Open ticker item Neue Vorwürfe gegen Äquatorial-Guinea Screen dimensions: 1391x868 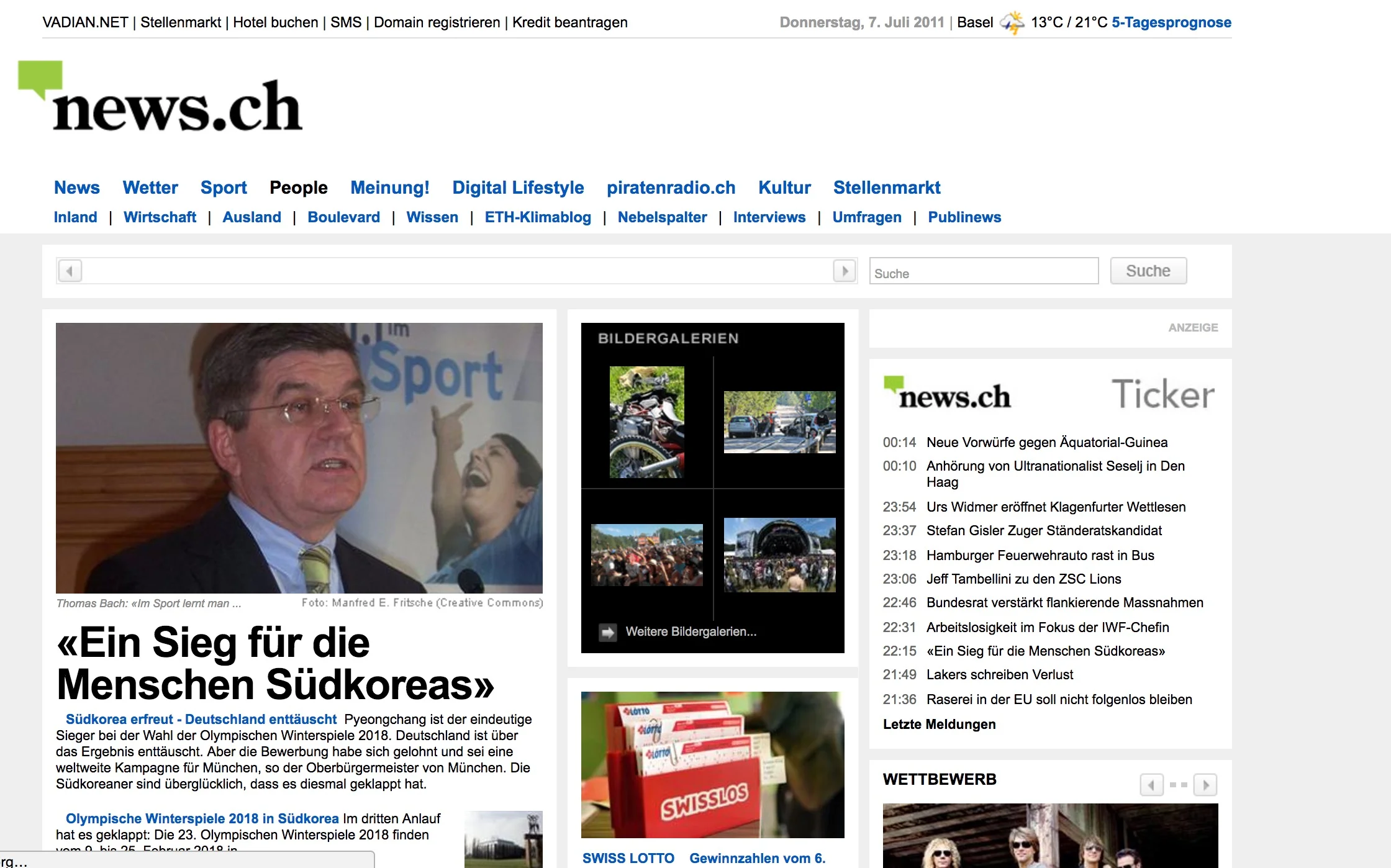click(1047, 442)
